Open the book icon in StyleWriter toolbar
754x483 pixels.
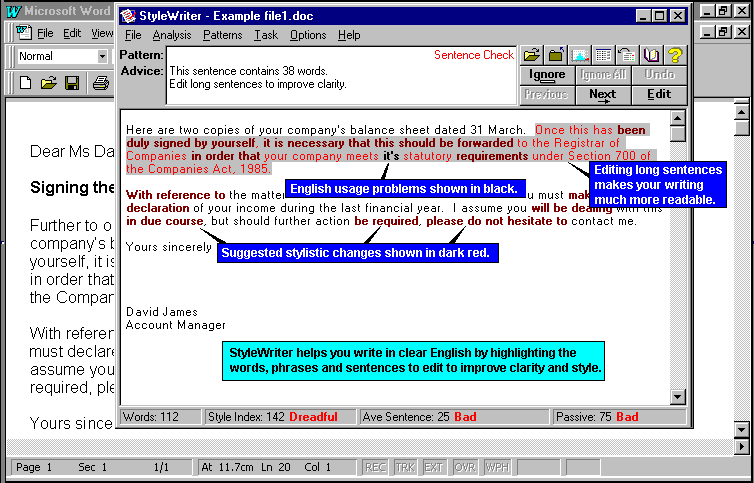click(651, 55)
